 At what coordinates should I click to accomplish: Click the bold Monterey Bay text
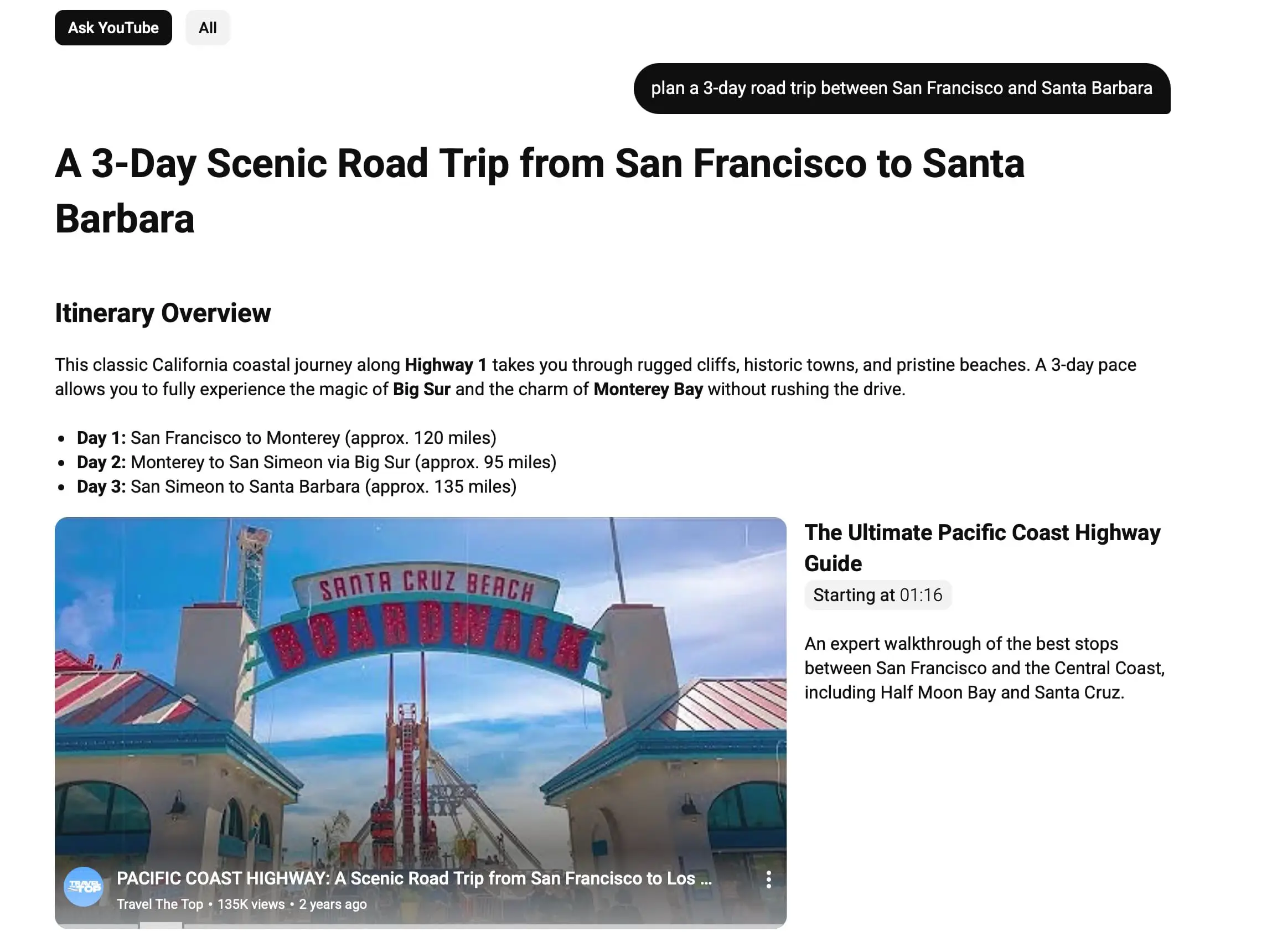(648, 389)
